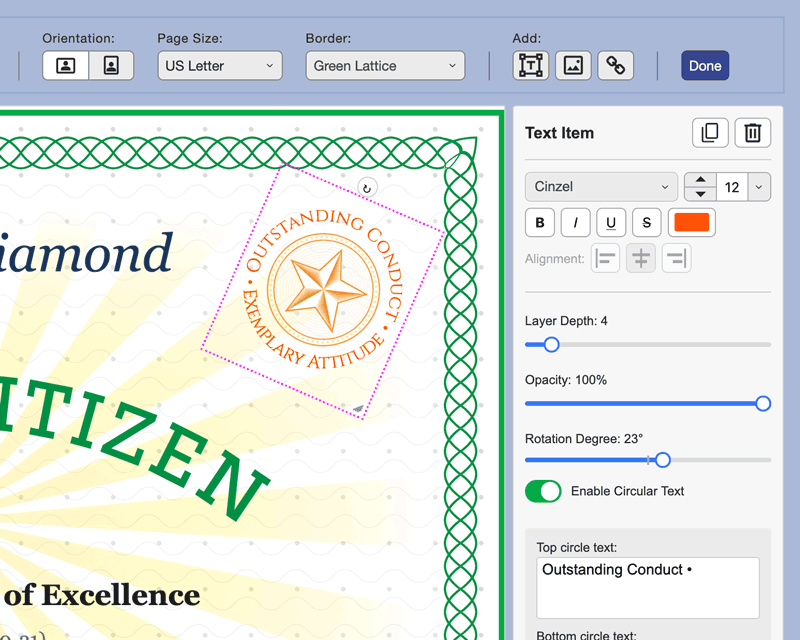Adjust the Opacity slider handle

[763, 404]
